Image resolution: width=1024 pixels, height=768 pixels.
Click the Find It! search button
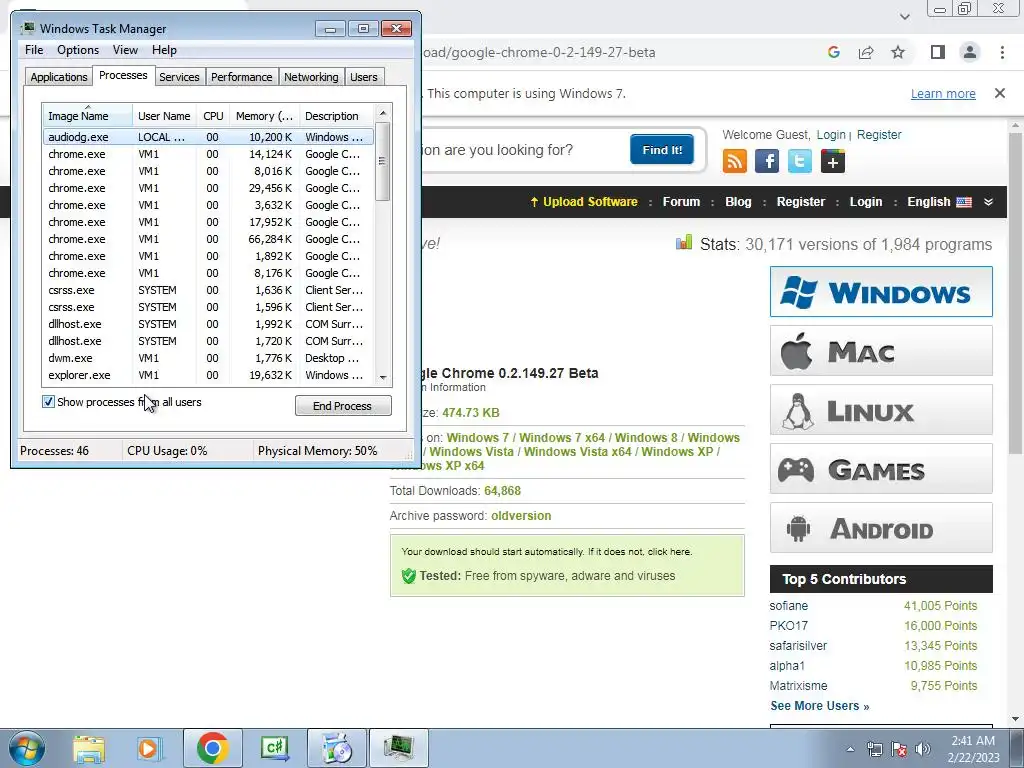click(x=662, y=150)
